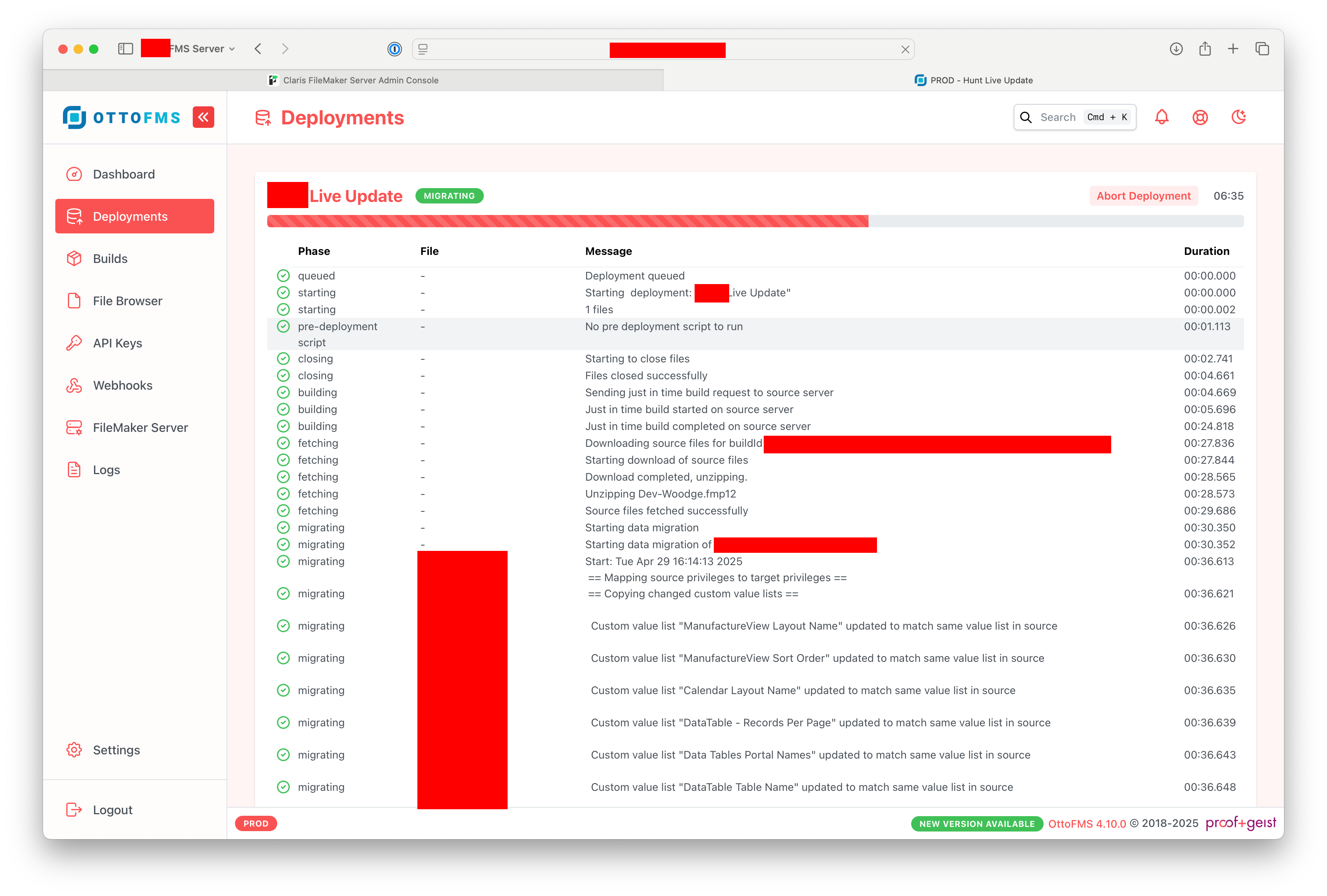
Task: Click the Message column header
Action: [608, 251]
